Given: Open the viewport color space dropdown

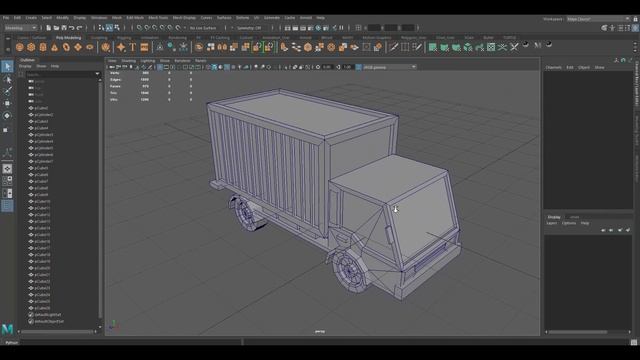Looking at the screenshot, I should (x=389, y=67).
